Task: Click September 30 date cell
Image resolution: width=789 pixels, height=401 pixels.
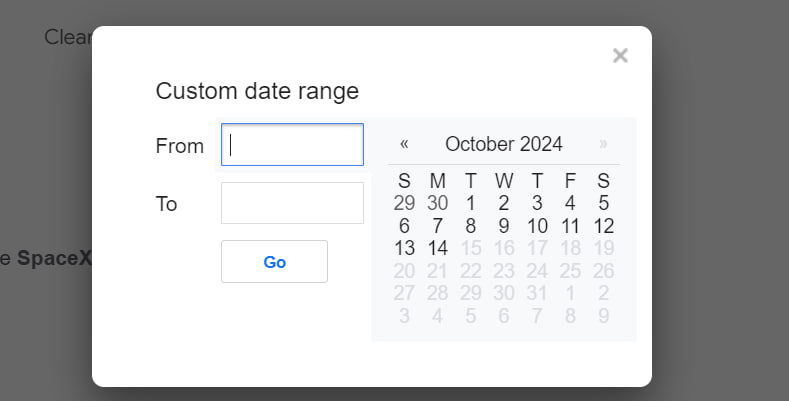Action: [x=437, y=203]
